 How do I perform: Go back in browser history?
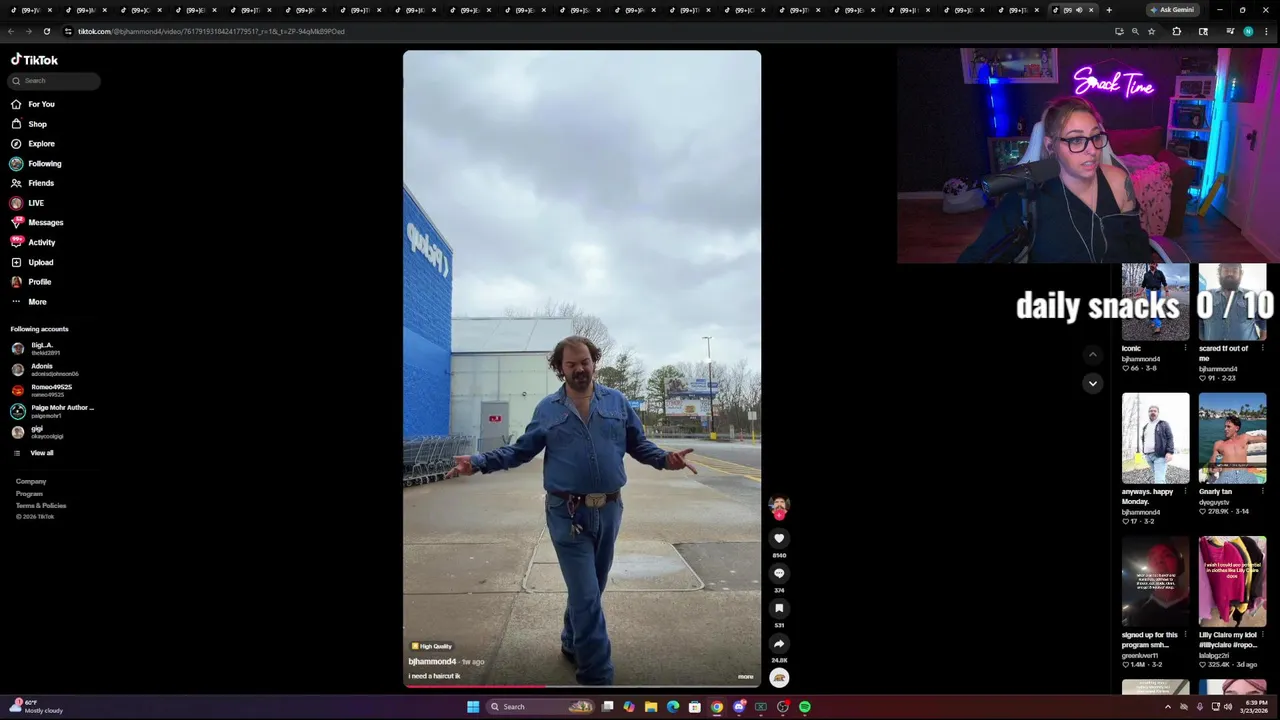pos(11,31)
